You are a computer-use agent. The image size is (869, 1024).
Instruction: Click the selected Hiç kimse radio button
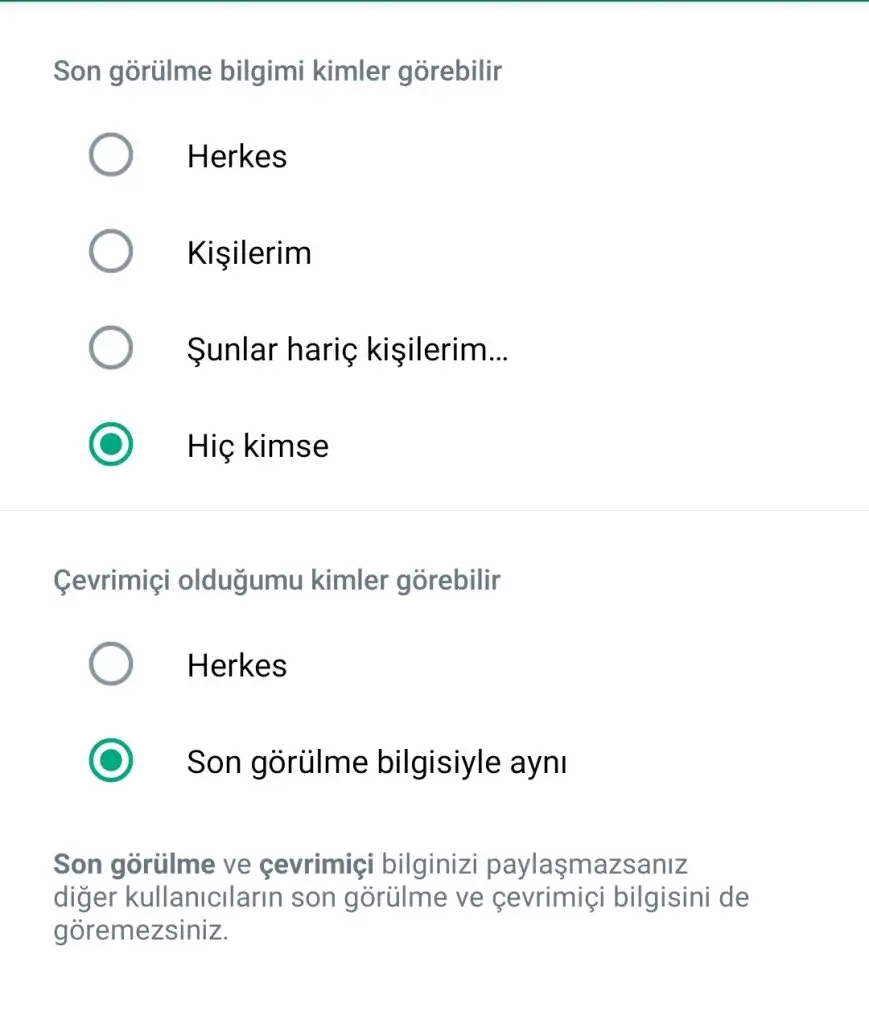pos(110,445)
